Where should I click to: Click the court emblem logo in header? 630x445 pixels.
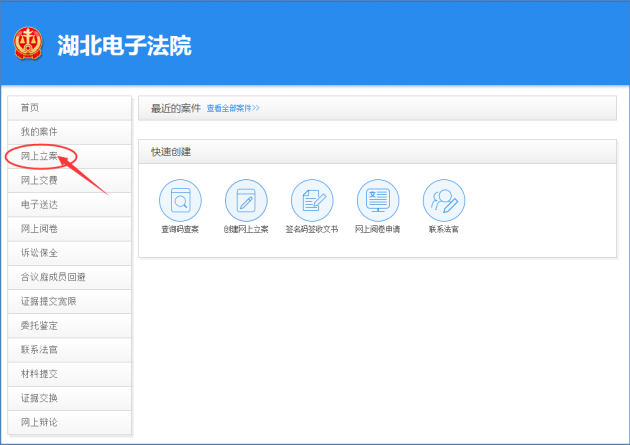point(27,44)
